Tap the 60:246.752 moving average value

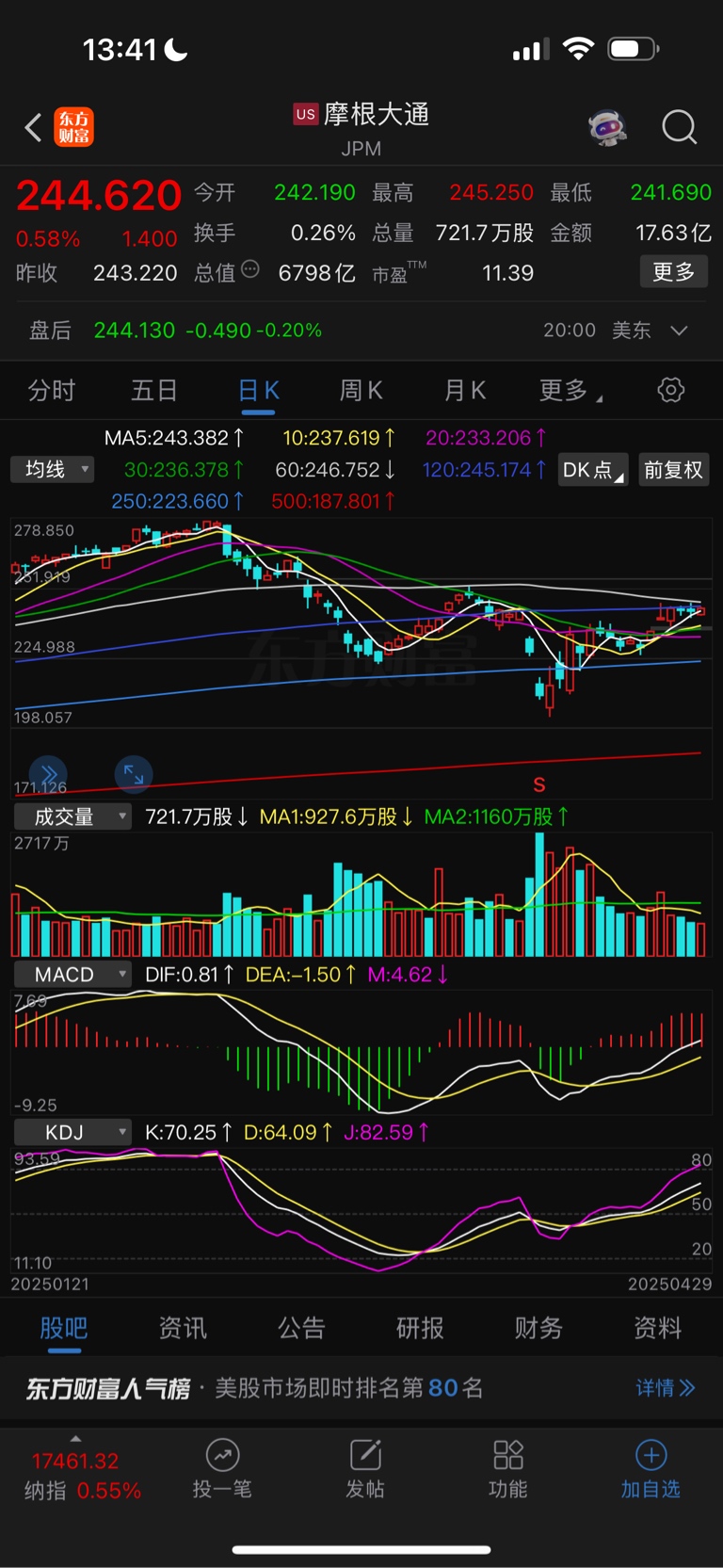coord(335,469)
